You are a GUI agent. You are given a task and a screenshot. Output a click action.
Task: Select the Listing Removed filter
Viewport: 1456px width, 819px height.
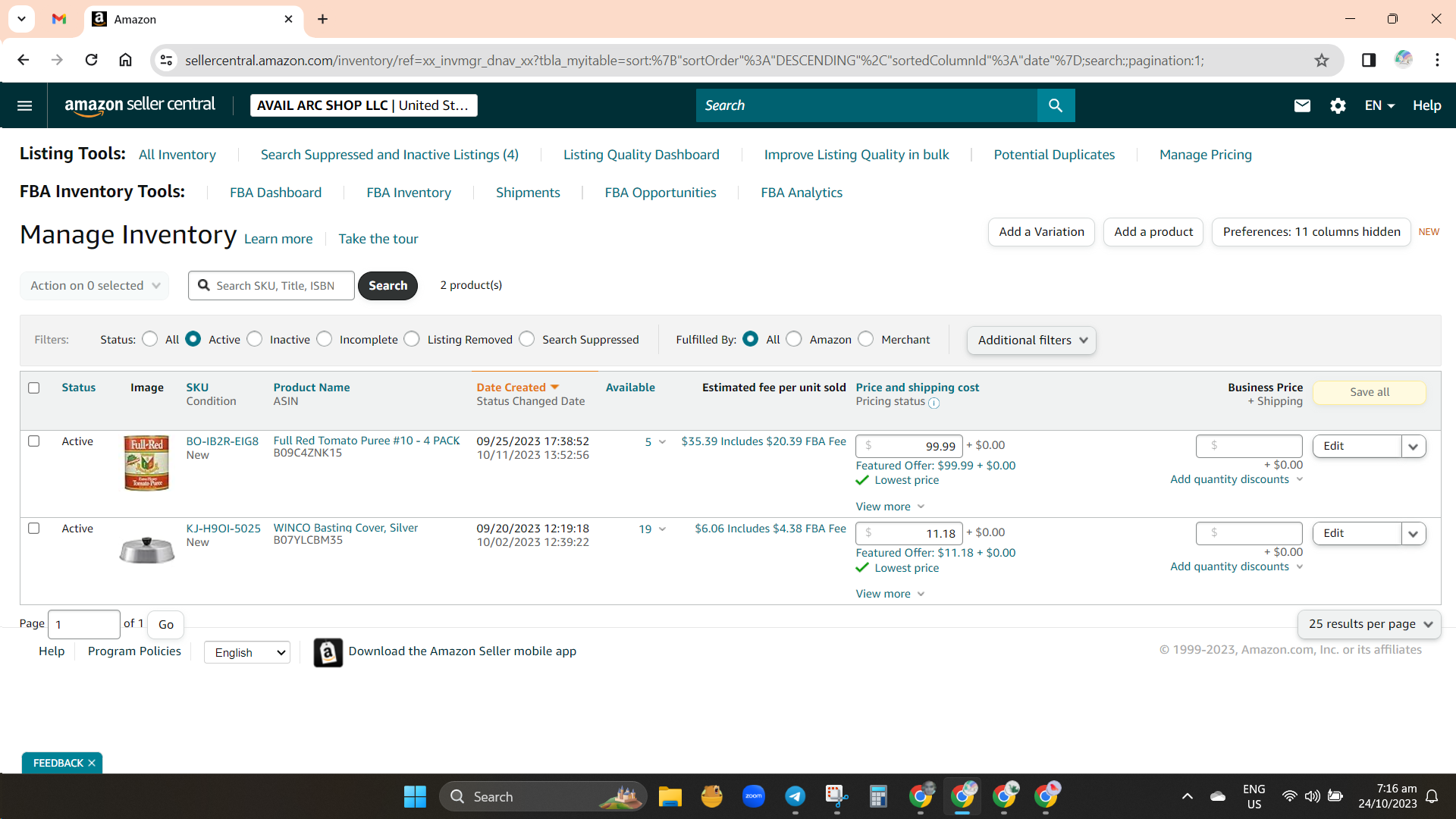pyautogui.click(x=412, y=339)
